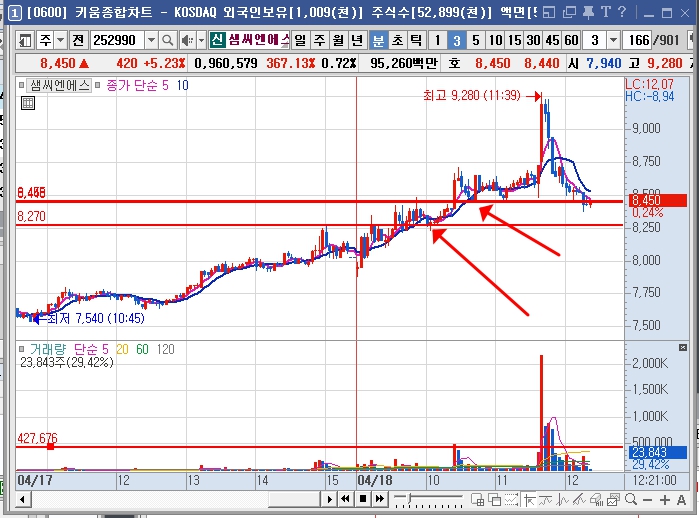Screen dimensions: 699x518
Task: Click the 샘씨엔에스 chart legend label
Action: (59, 85)
